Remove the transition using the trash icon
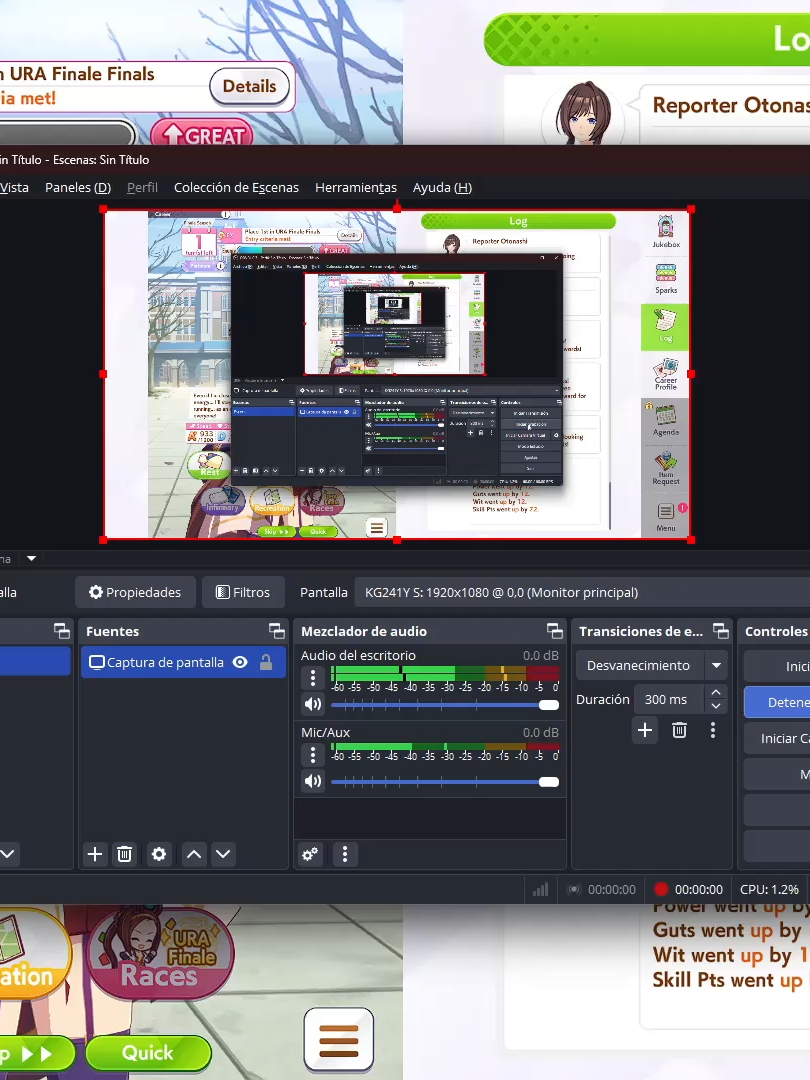The height and width of the screenshot is (1080, 810). point(679,730)
